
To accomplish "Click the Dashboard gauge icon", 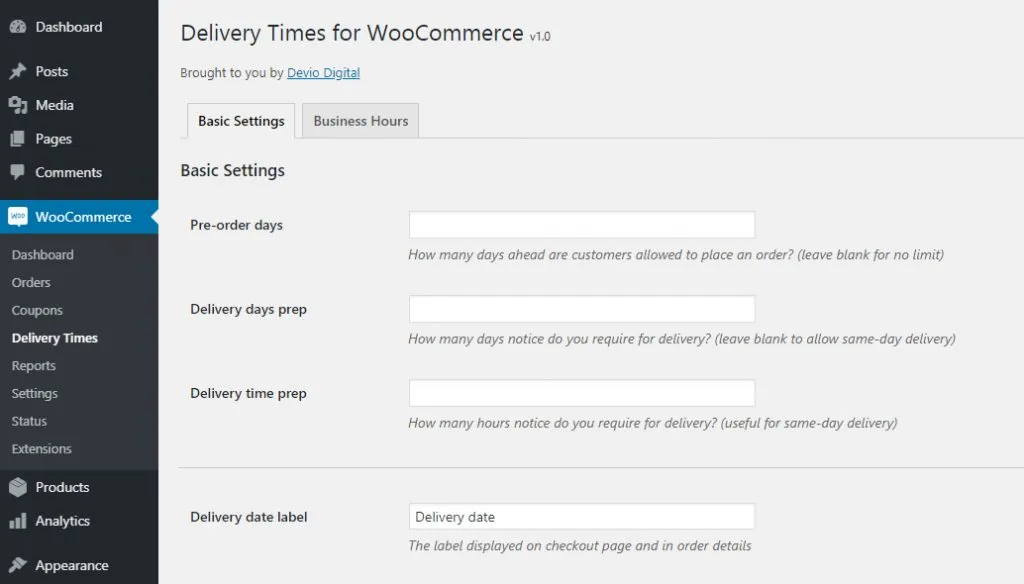I will (18, 27).
